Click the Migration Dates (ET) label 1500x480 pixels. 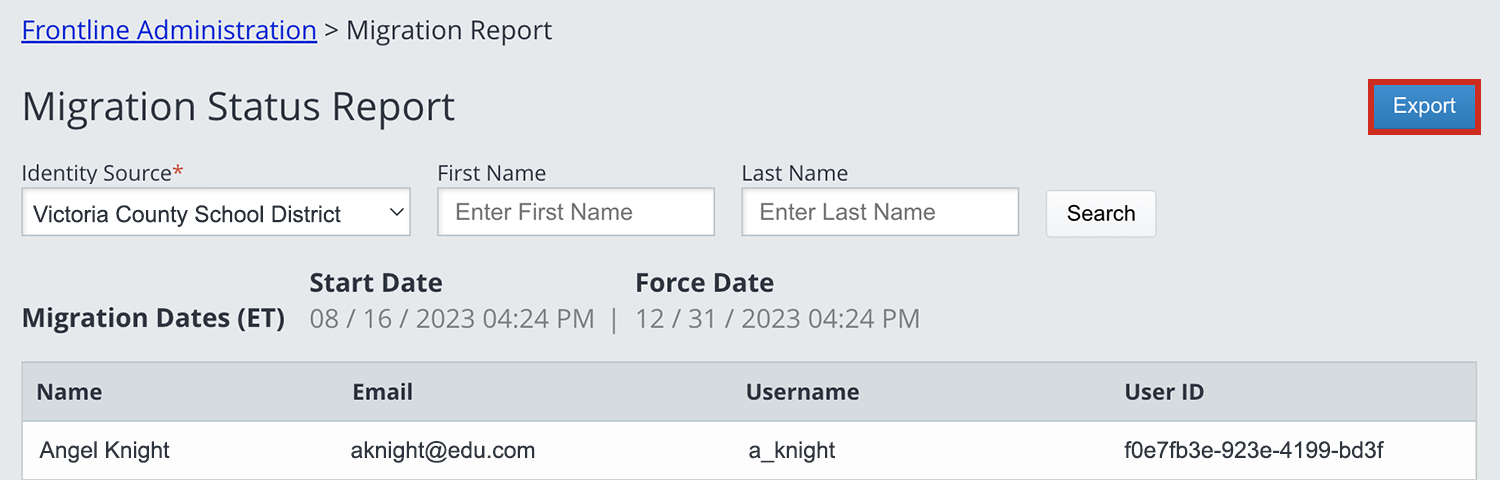(x=153, y=319)
